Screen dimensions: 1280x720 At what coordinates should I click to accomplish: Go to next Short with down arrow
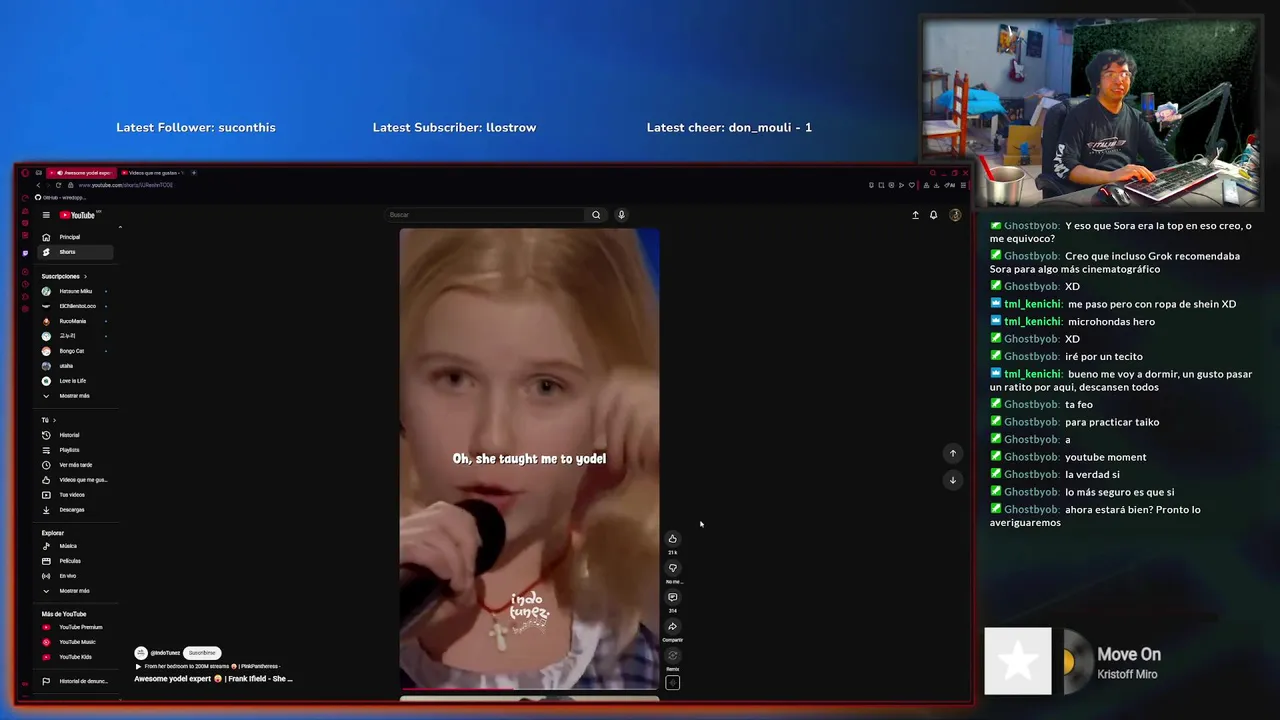point(953,480)
